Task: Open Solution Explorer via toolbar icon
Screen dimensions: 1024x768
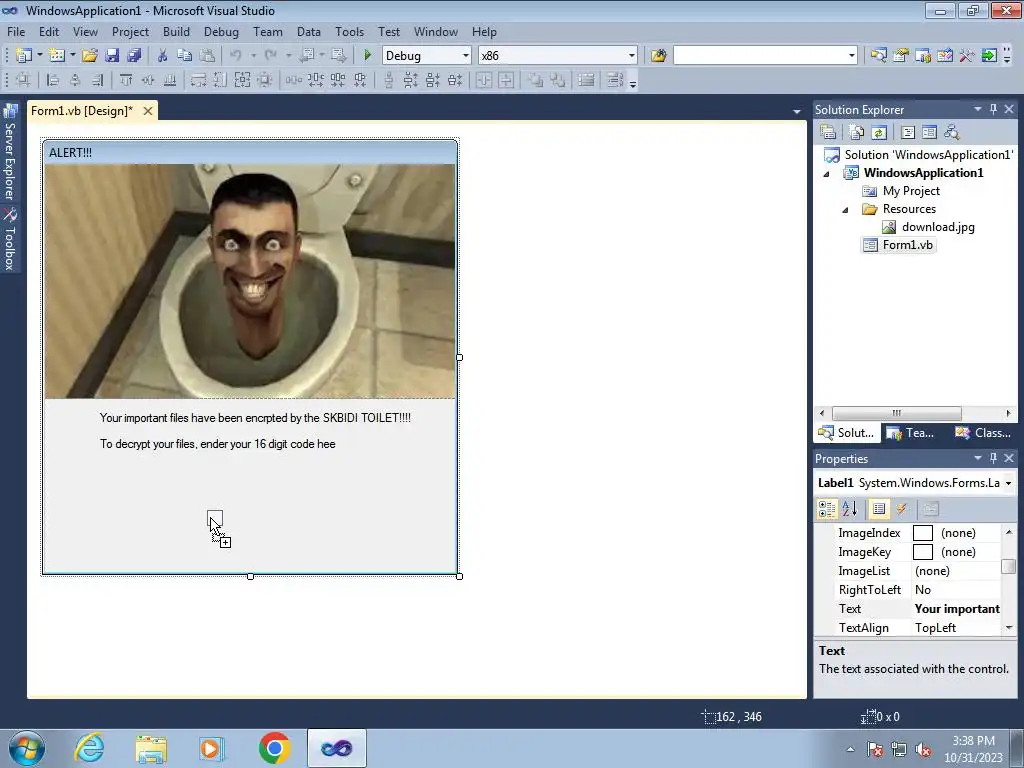Action: pyautogui.click(x=878, y=56)
